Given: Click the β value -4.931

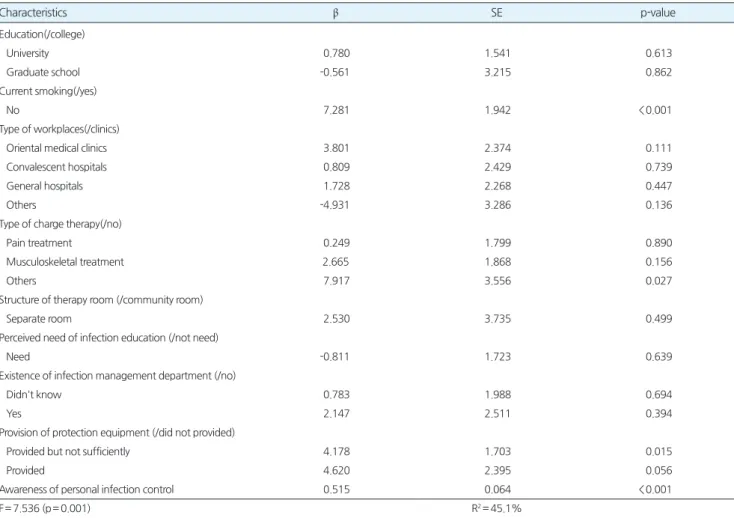Looking at the screenshot, I should point(335,205).
